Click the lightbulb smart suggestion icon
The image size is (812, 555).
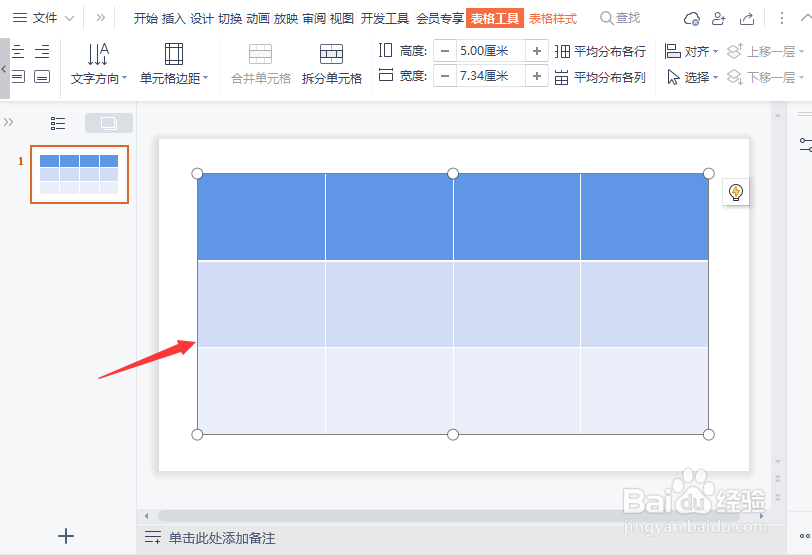pyautogui.click(x=736, y=192)
